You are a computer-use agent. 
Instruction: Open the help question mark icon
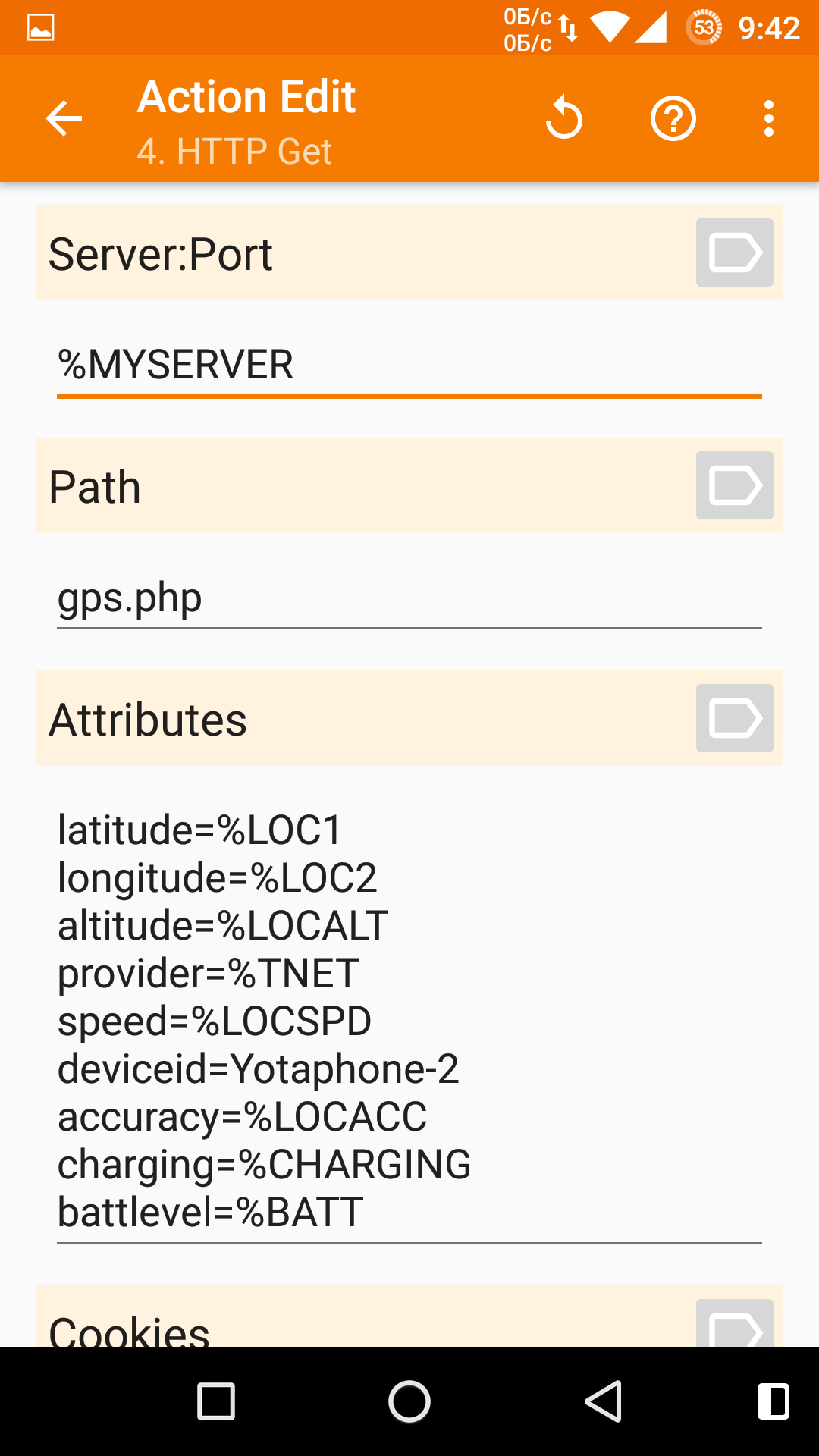pyautogui.click(x=673, y=119)
